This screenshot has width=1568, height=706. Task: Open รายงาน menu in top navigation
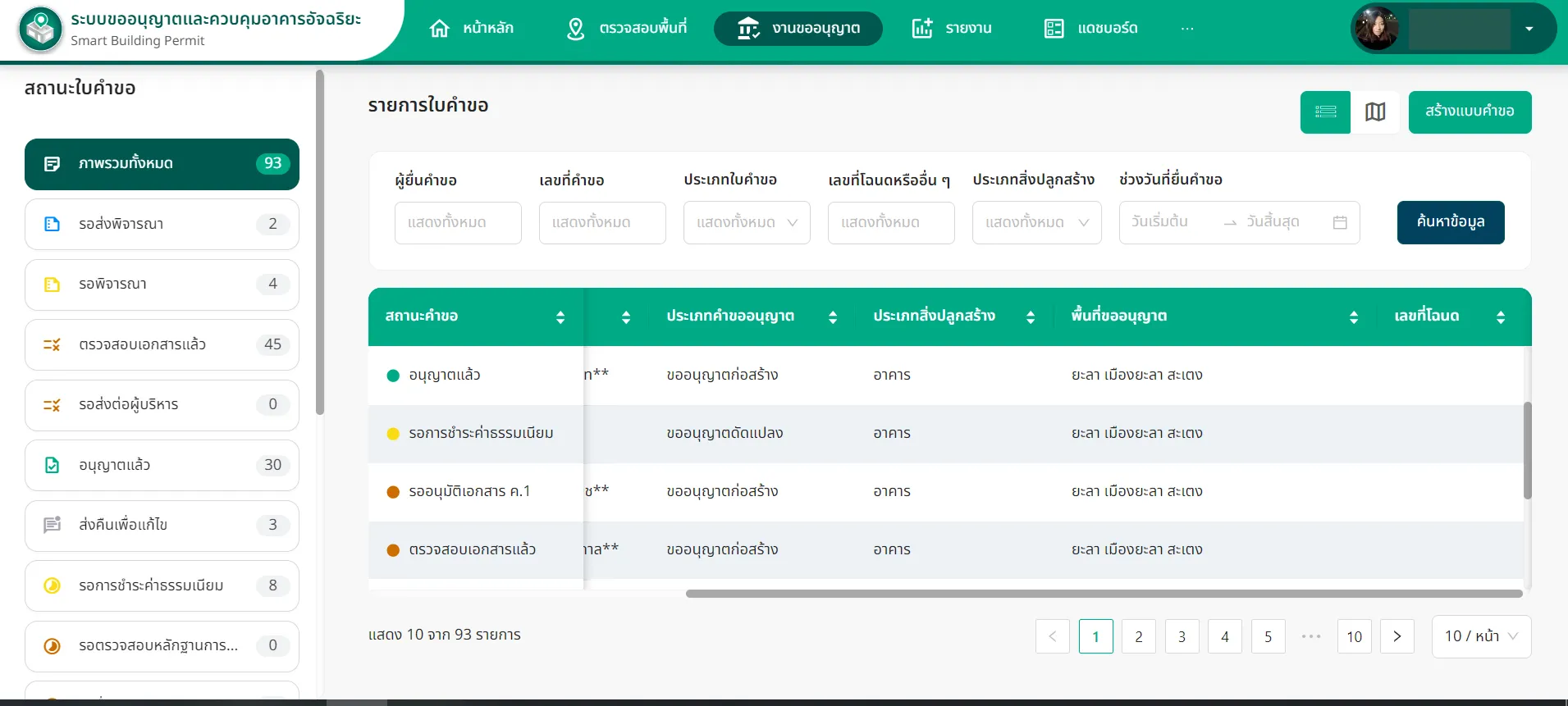click(952, 29)
